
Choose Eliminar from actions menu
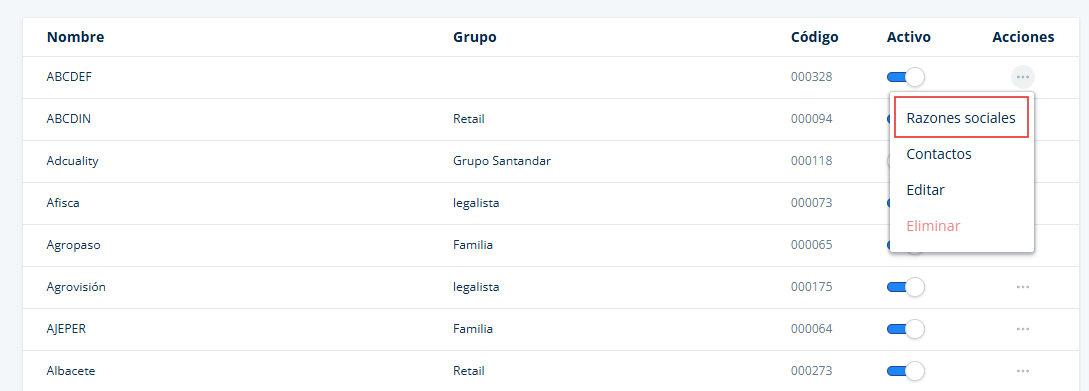(933, 226)
